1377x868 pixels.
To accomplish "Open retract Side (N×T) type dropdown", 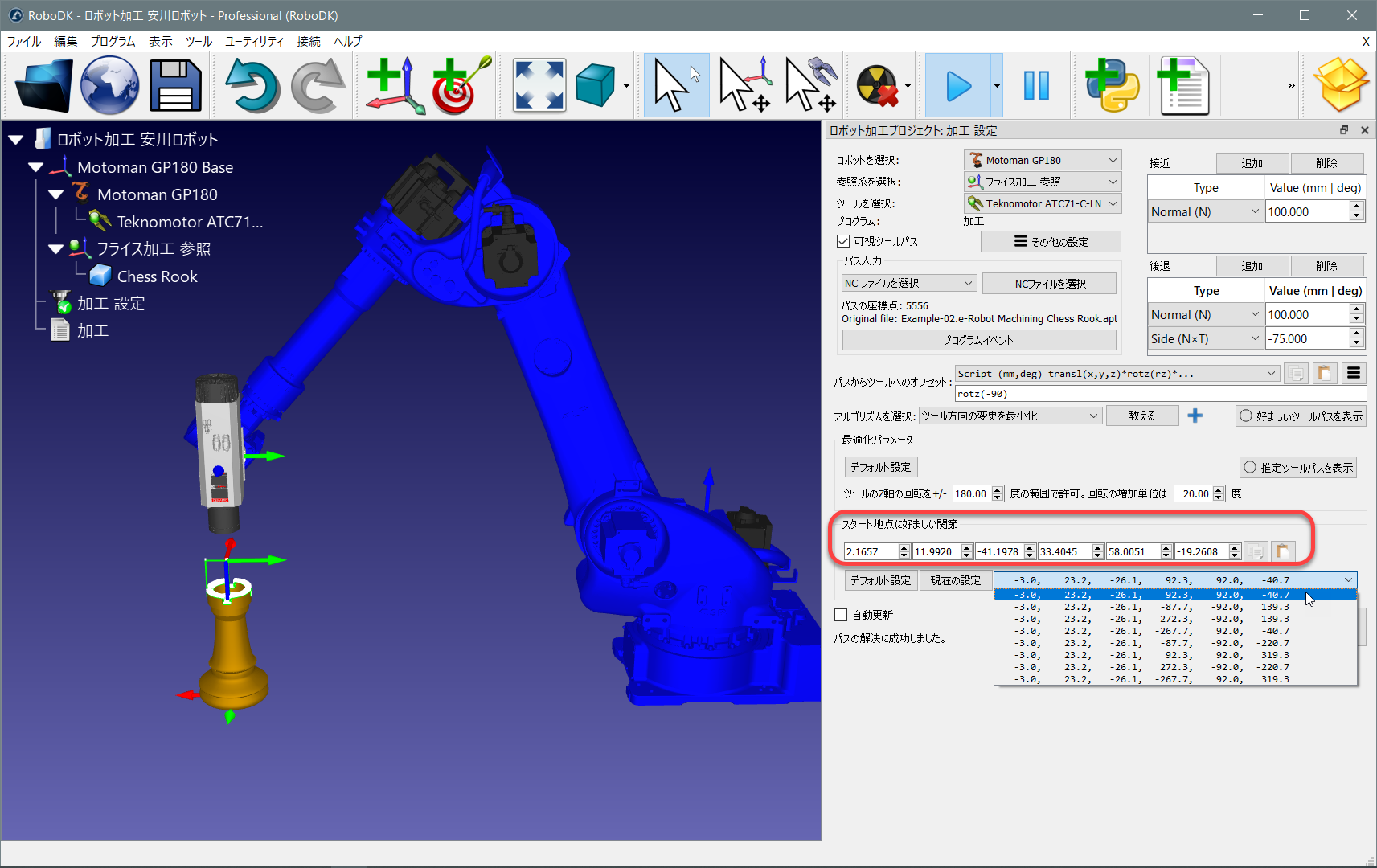I will pos(1205,338).
